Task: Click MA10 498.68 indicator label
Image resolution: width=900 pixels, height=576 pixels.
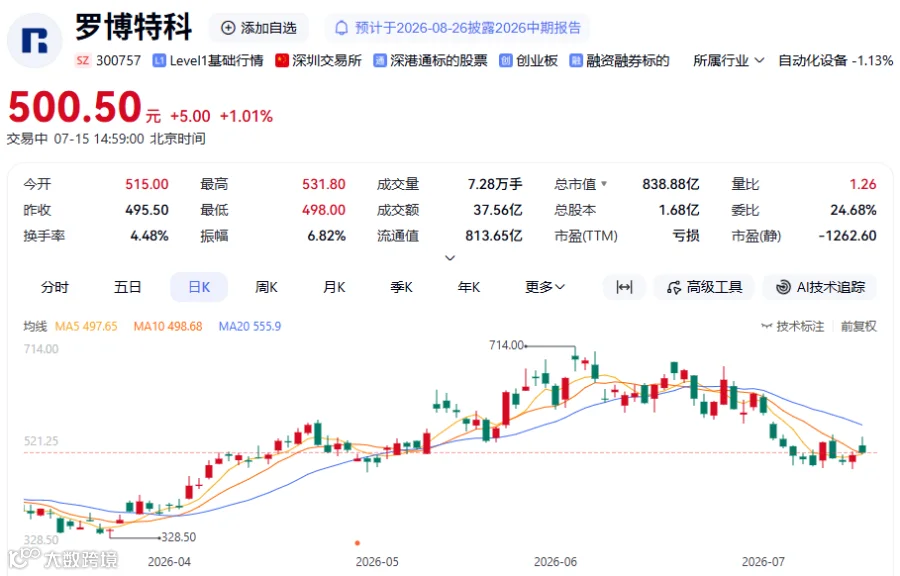Action: click(x=168, y=326)
